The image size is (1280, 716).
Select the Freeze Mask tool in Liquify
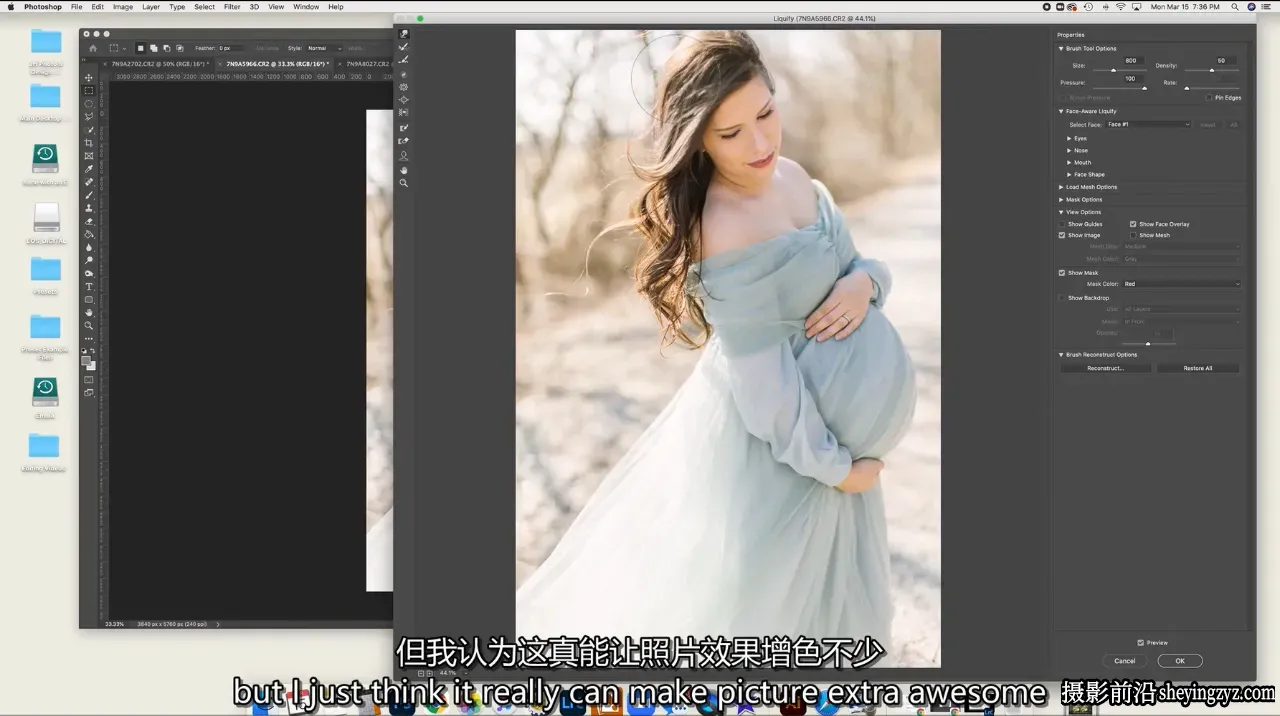coord(404,128)
